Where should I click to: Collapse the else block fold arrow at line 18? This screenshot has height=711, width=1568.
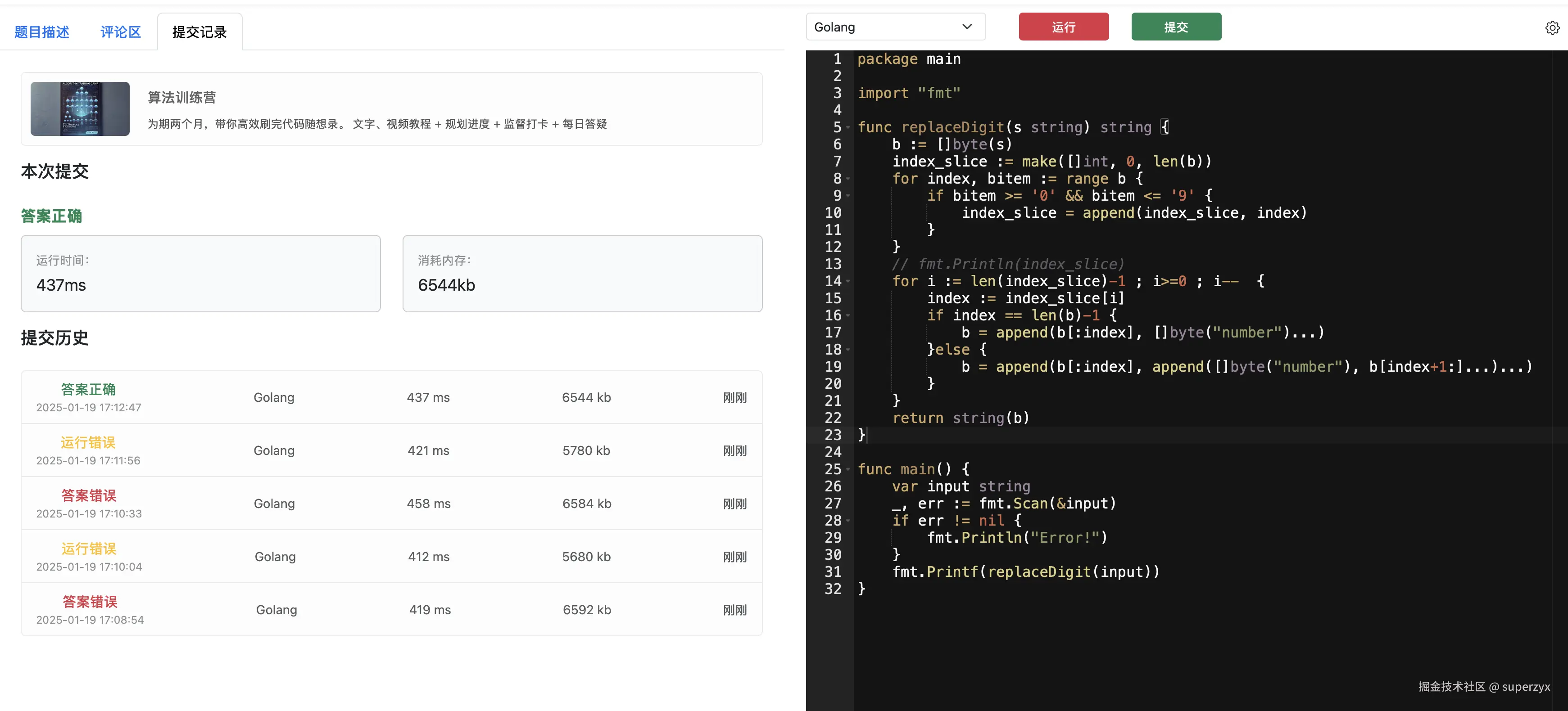[848, 350]
